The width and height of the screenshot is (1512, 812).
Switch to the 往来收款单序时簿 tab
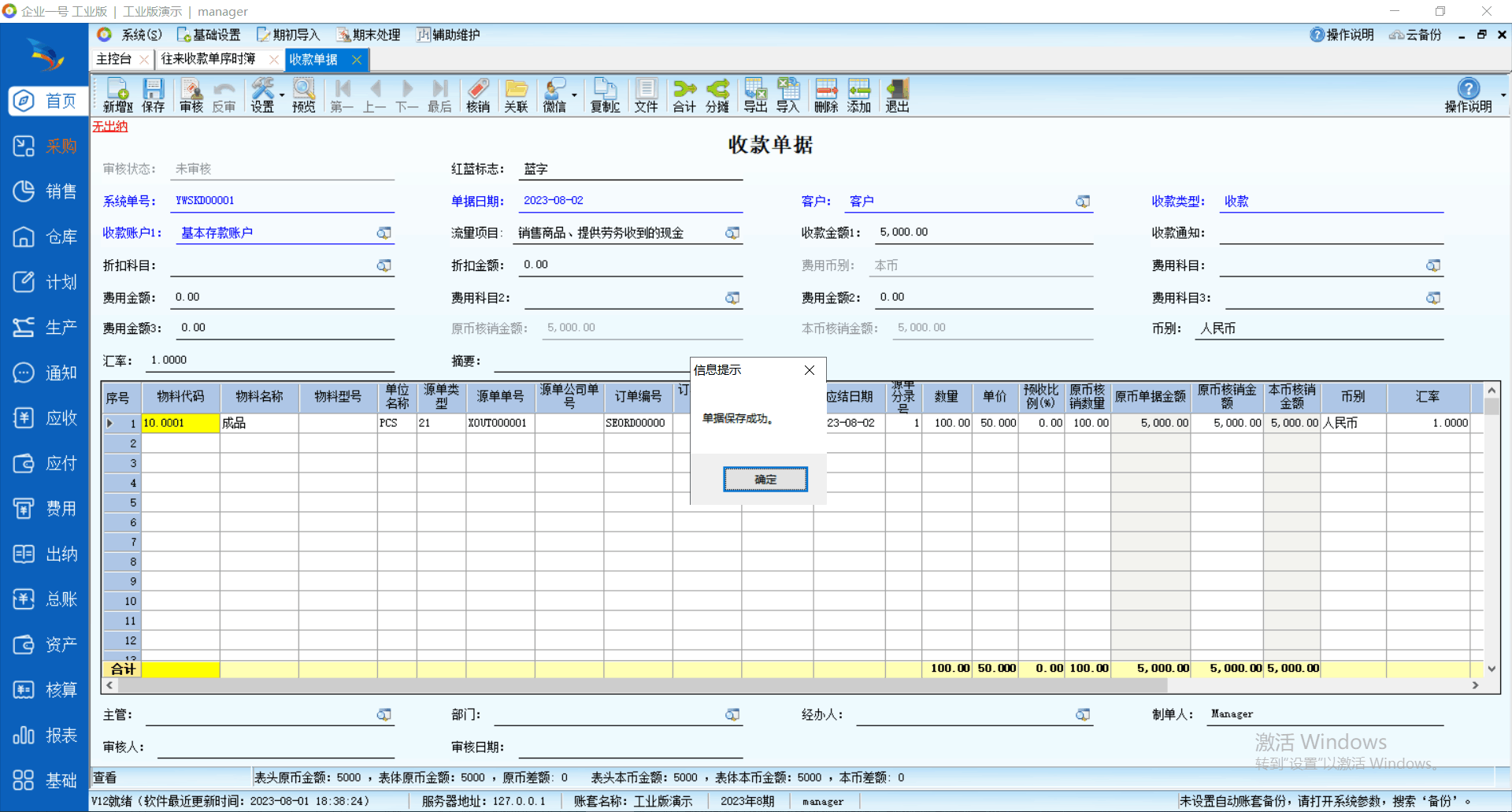(x=209, y=59)
